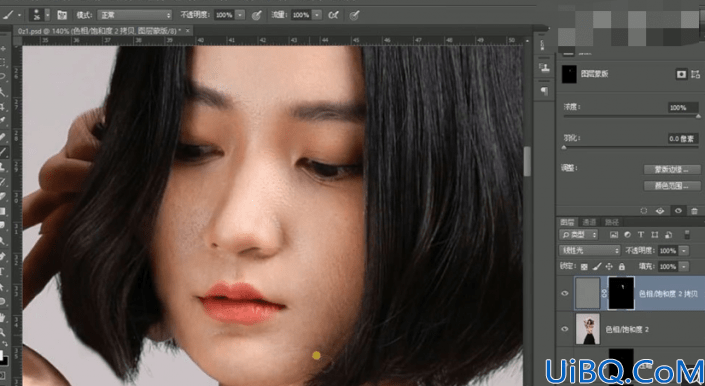The width and height of the screenshot is (705, 386).
Task: Expand the layer 不透明度 slider arrow
Action: pos(684,250)
